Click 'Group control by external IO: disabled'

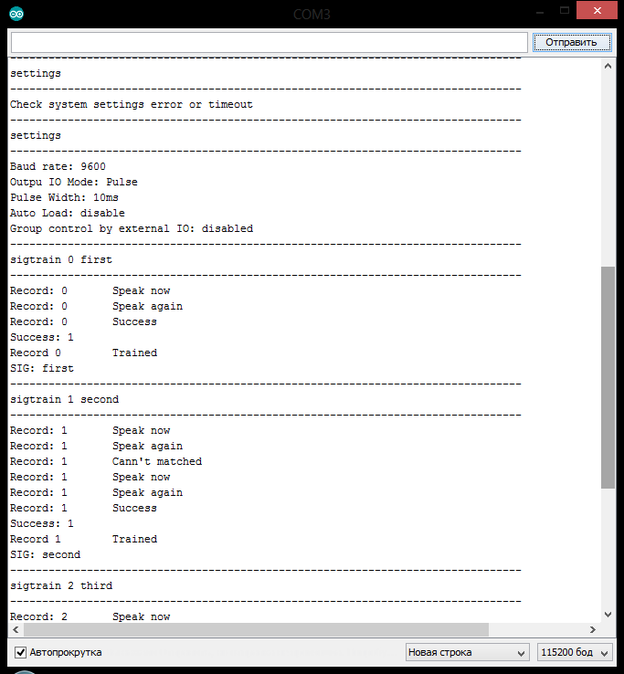(x=131, y=228)
